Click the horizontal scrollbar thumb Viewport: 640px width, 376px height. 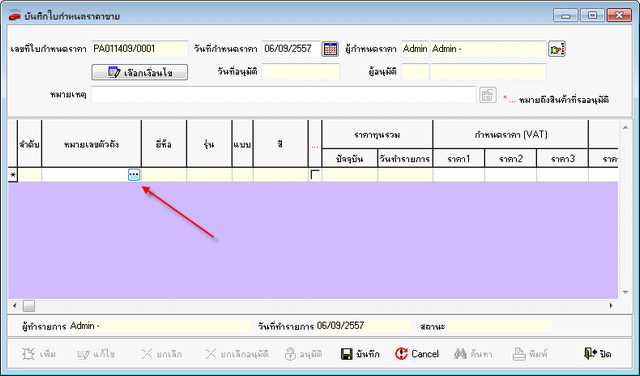(x=29, y=305)
